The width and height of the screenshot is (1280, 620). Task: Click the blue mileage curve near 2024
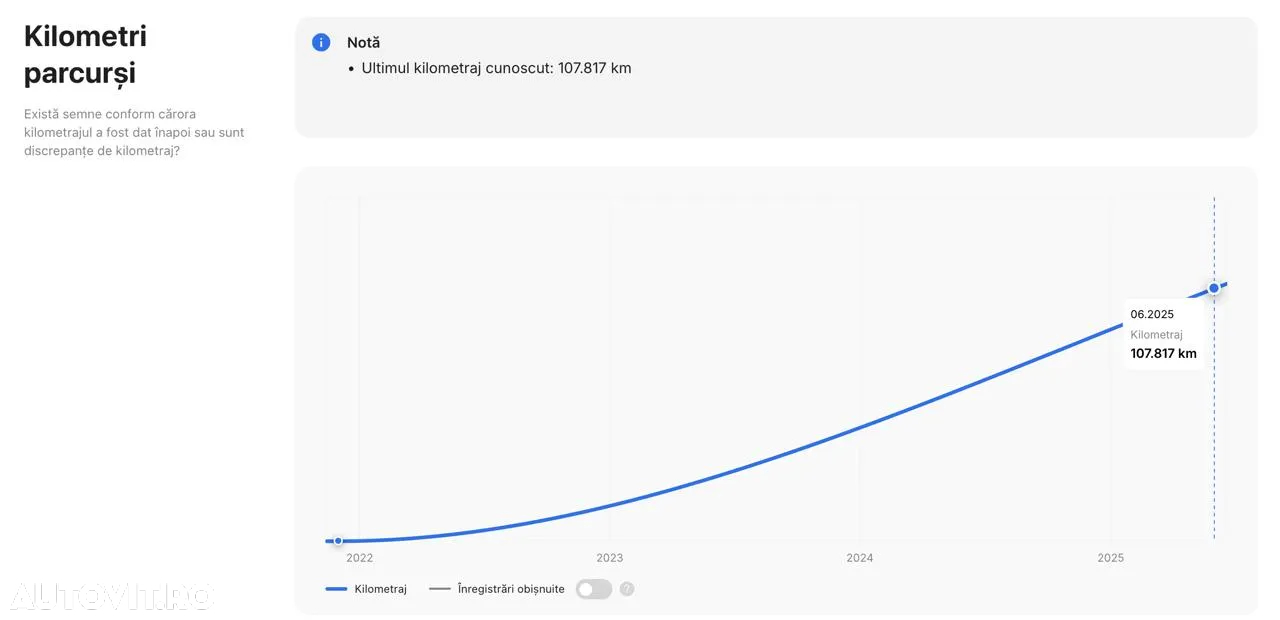point(859,428)
